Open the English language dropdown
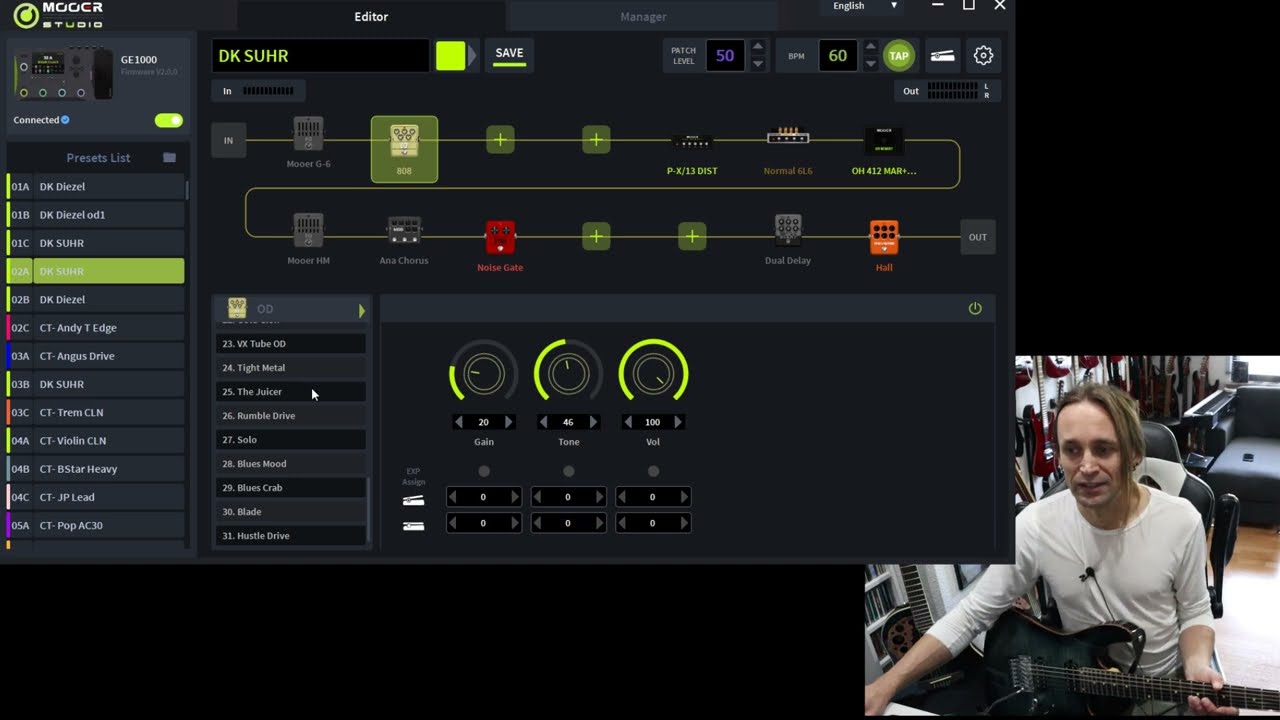 click(865, 6)
